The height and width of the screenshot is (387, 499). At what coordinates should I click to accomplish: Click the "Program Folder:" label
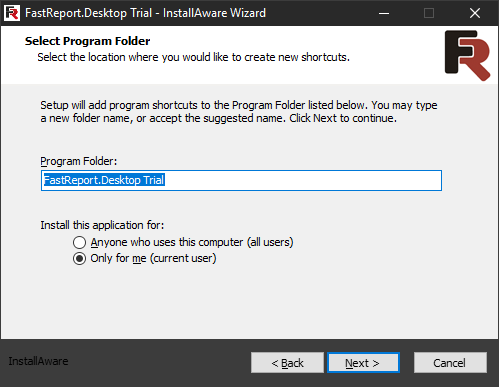(79, 161)
